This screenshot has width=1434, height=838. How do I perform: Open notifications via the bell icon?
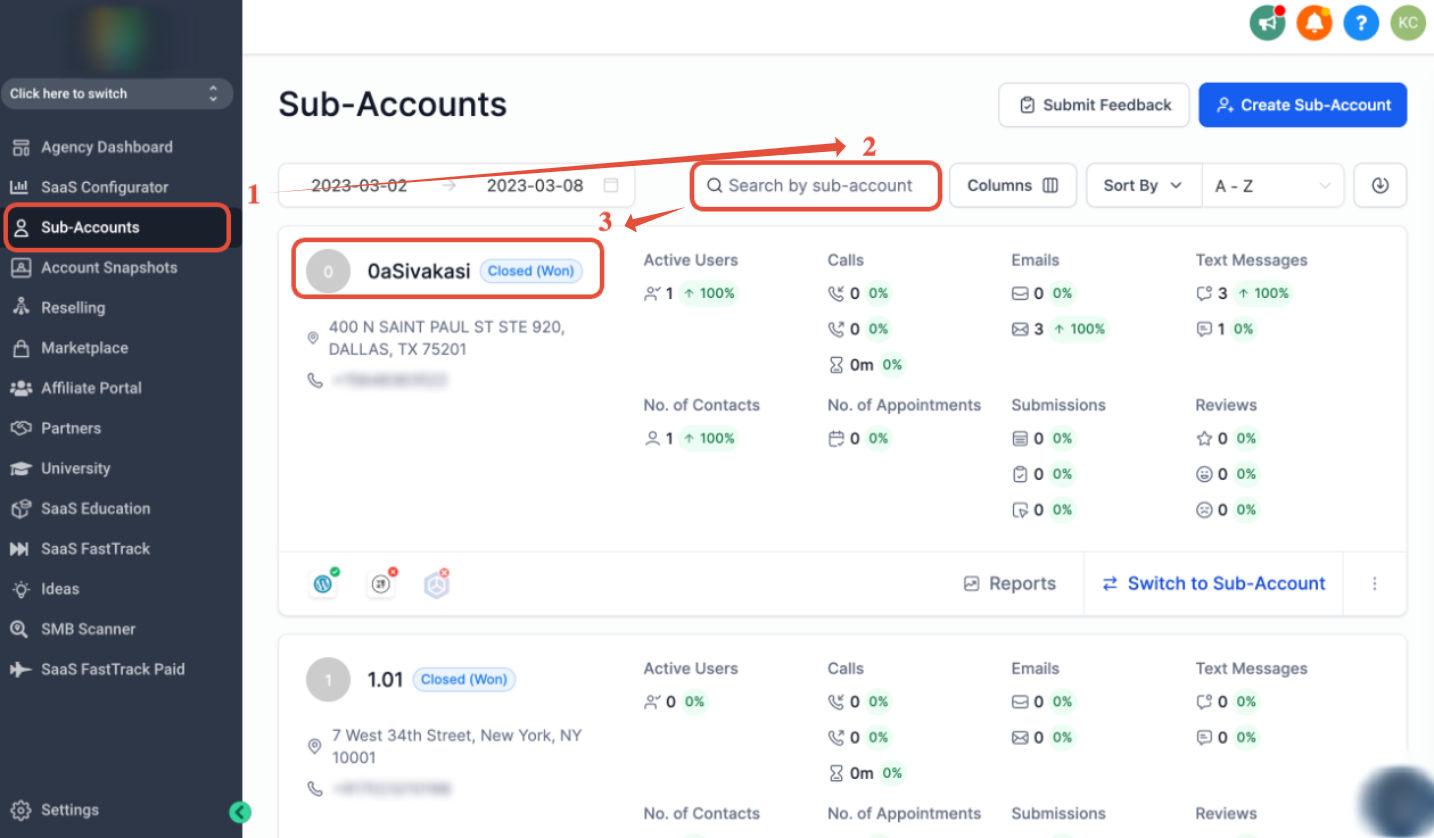tap(1314, 22)
